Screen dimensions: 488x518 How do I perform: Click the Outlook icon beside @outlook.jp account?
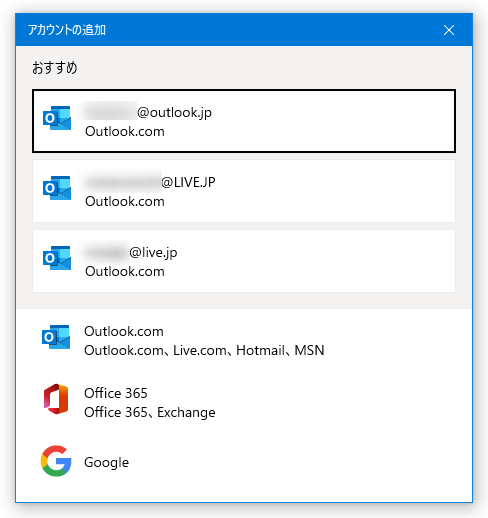57,118
